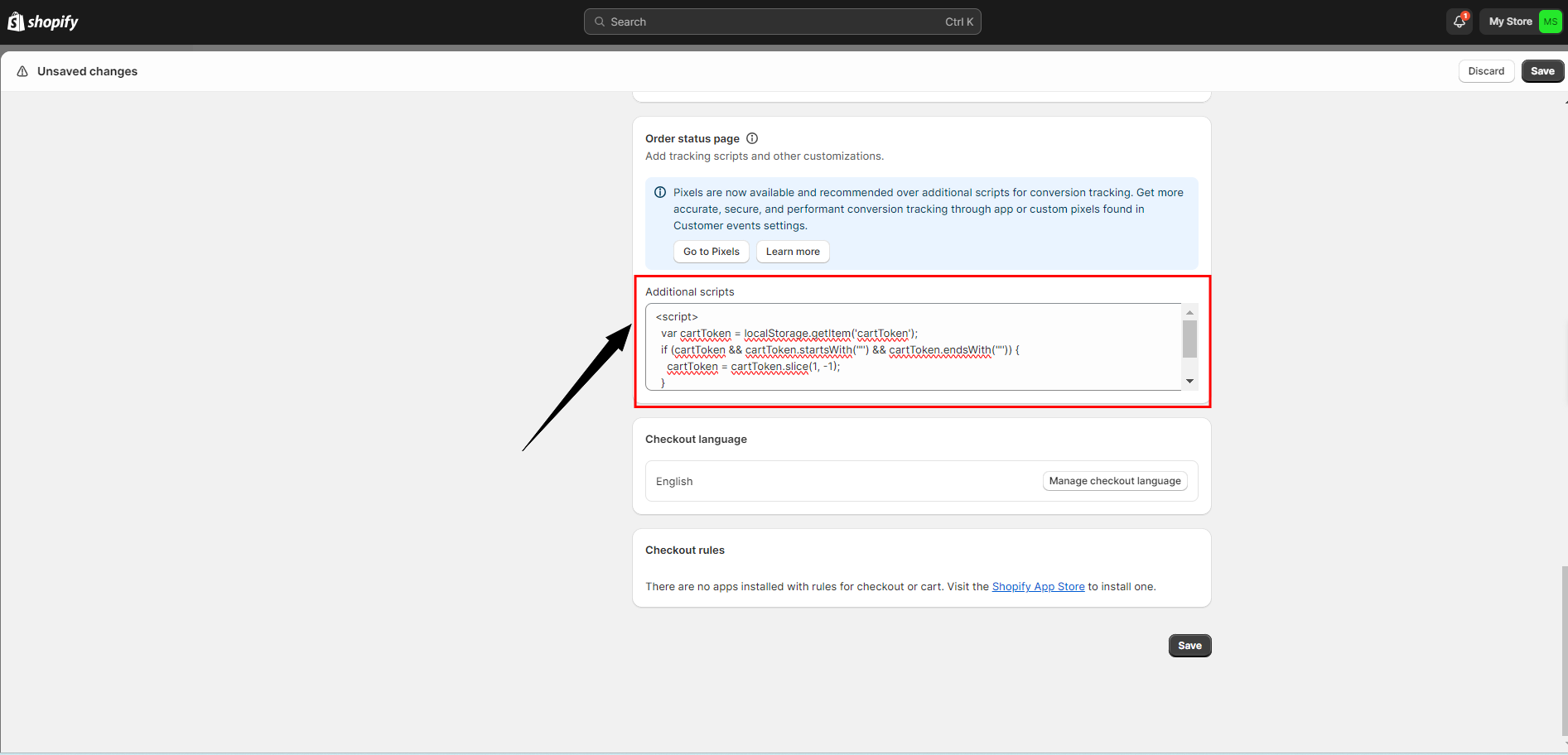Click the Additional scripts scrollbar thumb
Image resolution: width=1568 pixels, height=755 pixels.
click(1189, 339)
